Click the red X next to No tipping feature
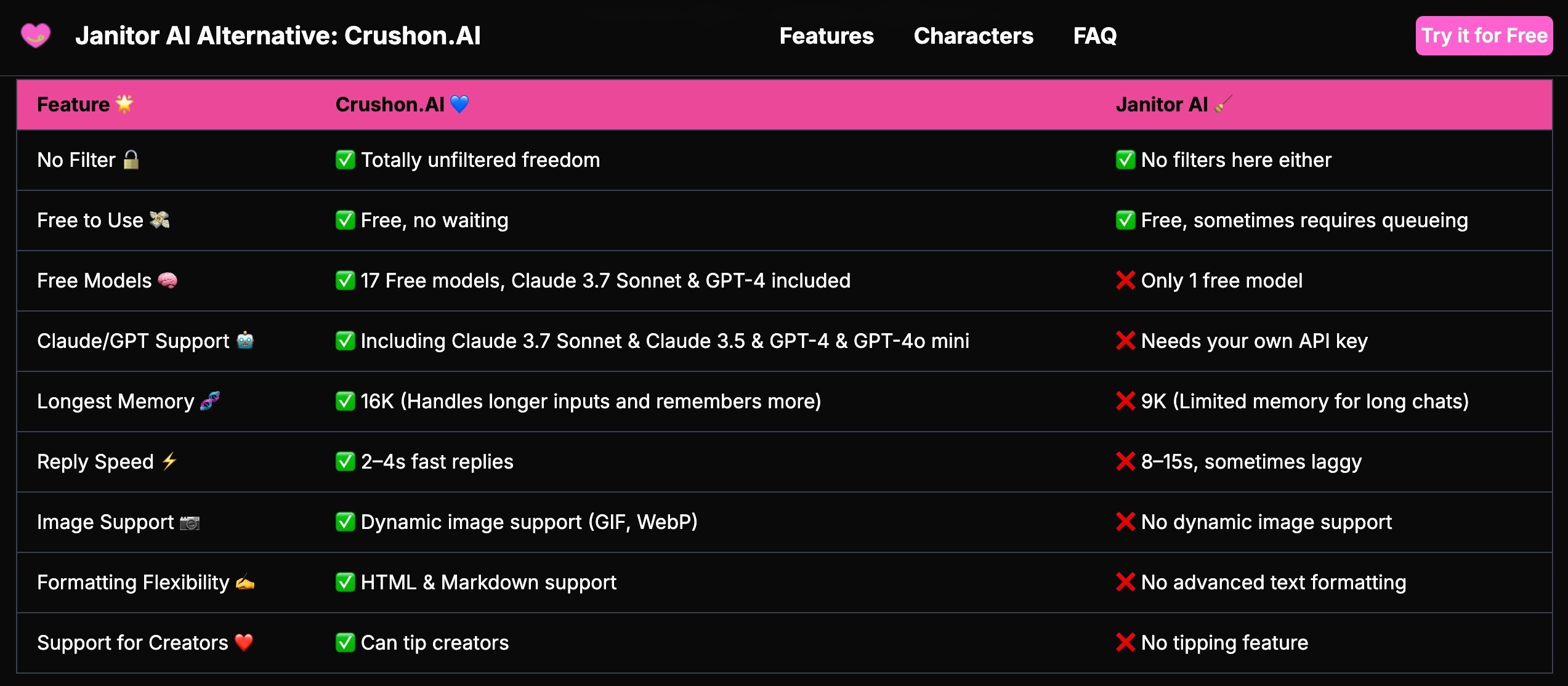 tap(1125, 643)
